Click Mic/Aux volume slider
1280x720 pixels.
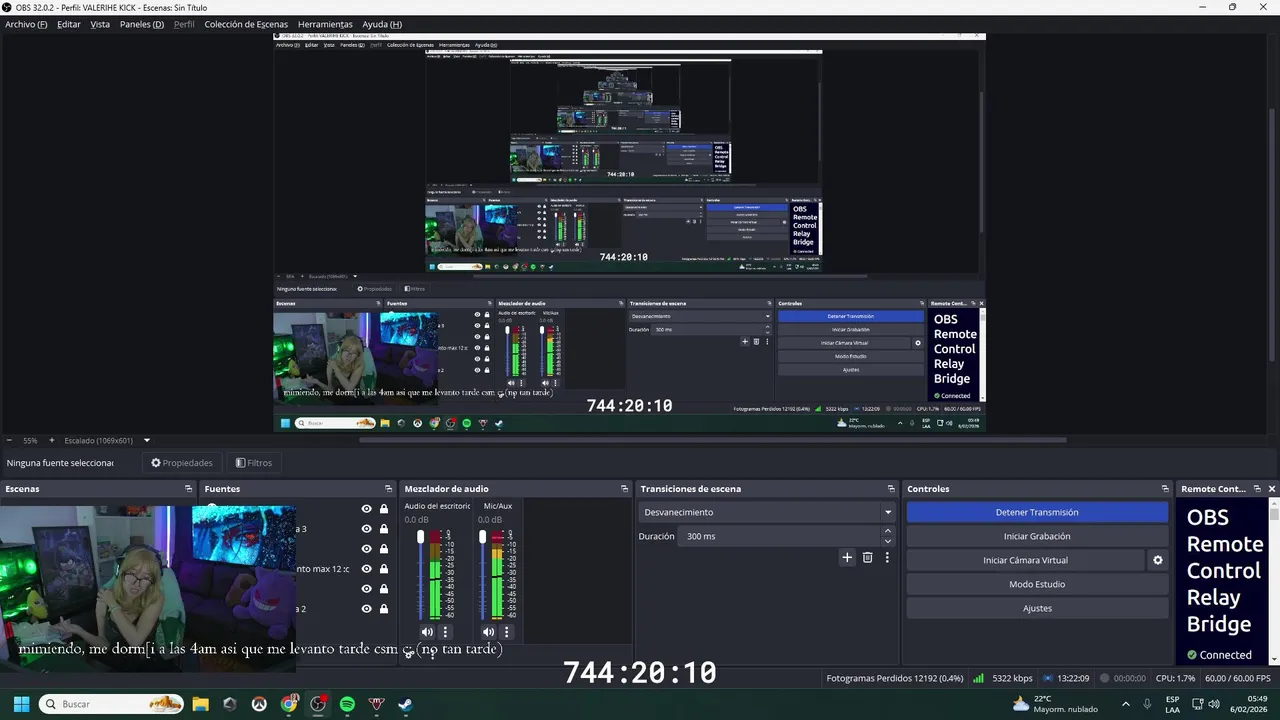pyautogui.click(x=482, y=575)
